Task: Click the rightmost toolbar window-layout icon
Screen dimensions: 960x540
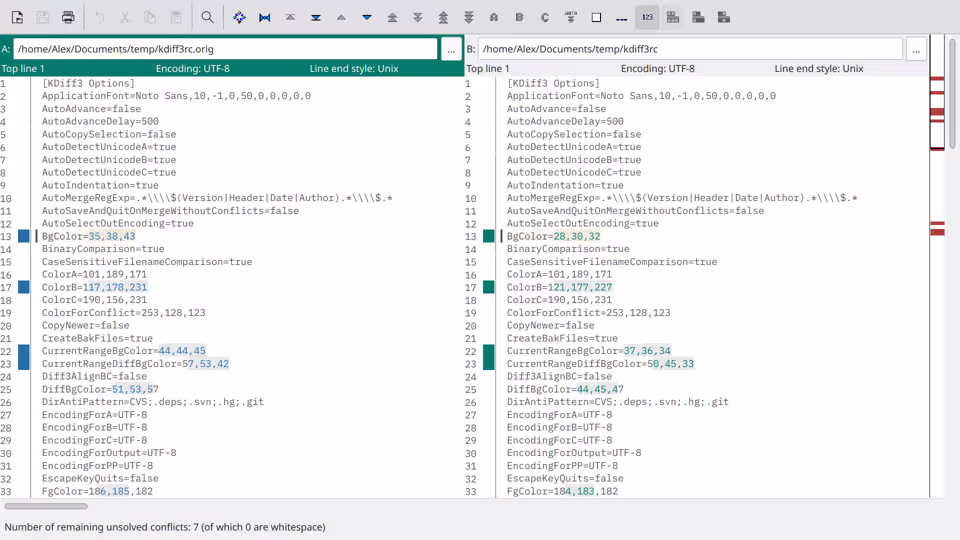Action: click(x=724, y=18)
